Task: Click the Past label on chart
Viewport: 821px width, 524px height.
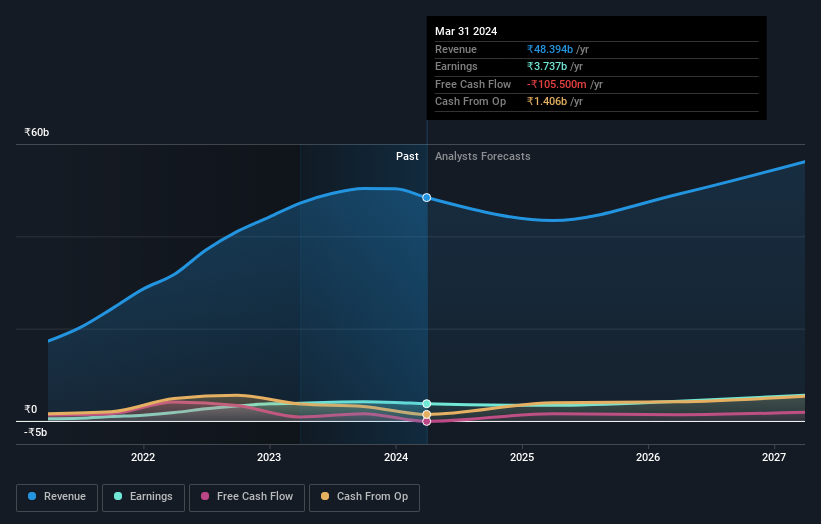Action: click(407, 156)
